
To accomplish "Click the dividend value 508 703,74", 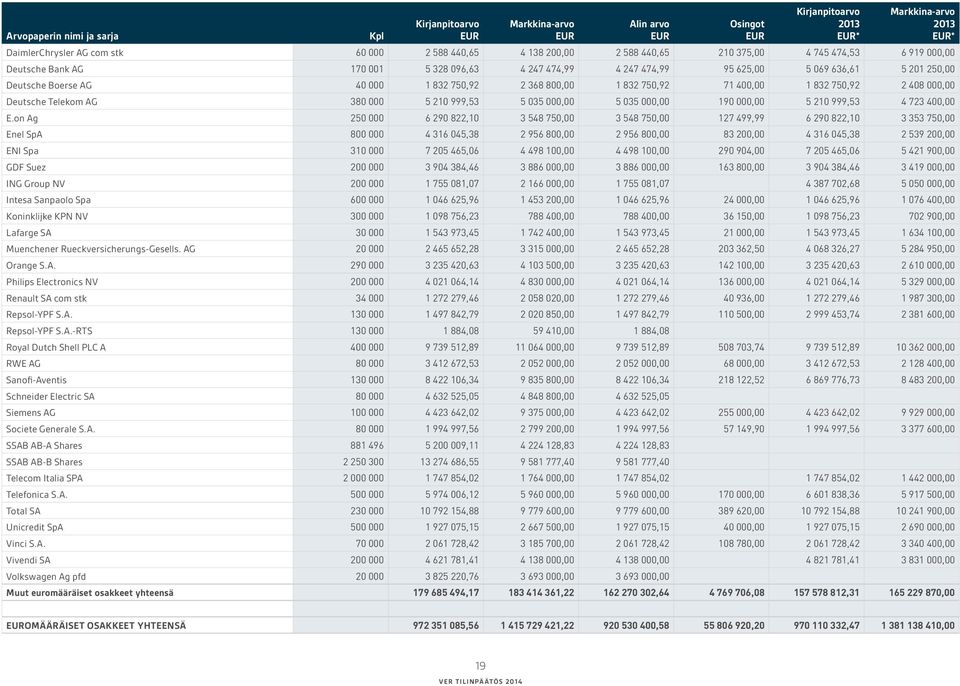I will click(x=741, y=348).
